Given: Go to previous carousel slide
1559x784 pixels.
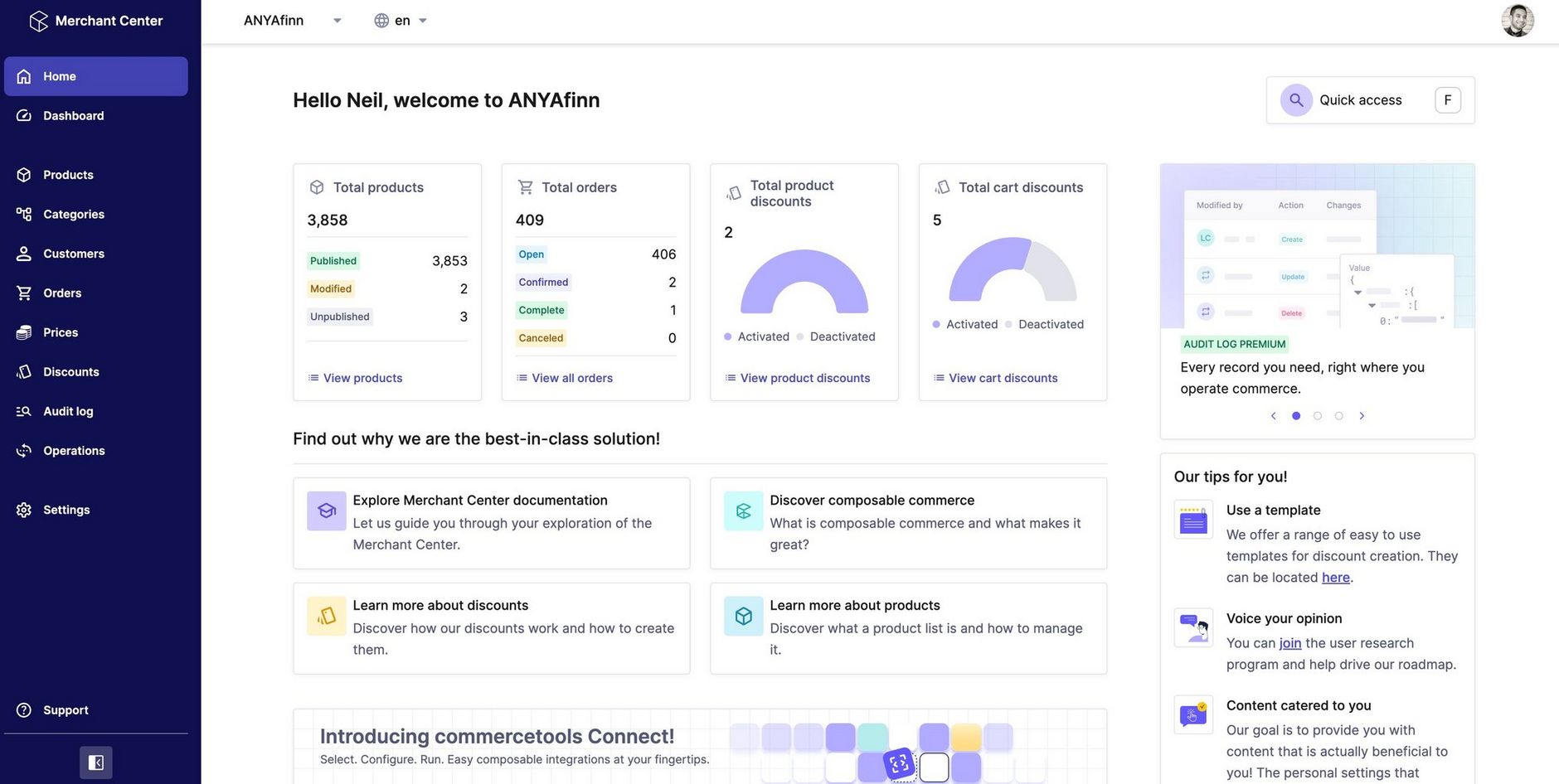Looking at the screenshot, I should pos(1274,416).
